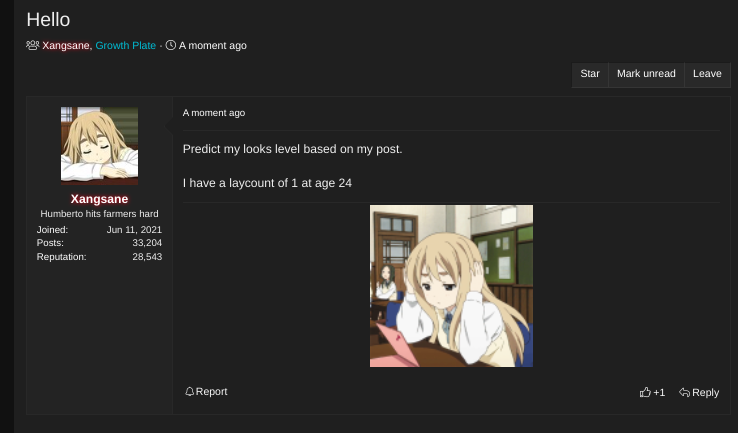Viewport: 738px width, 433px height.
Task: Report this post
Action: point(206,392)
